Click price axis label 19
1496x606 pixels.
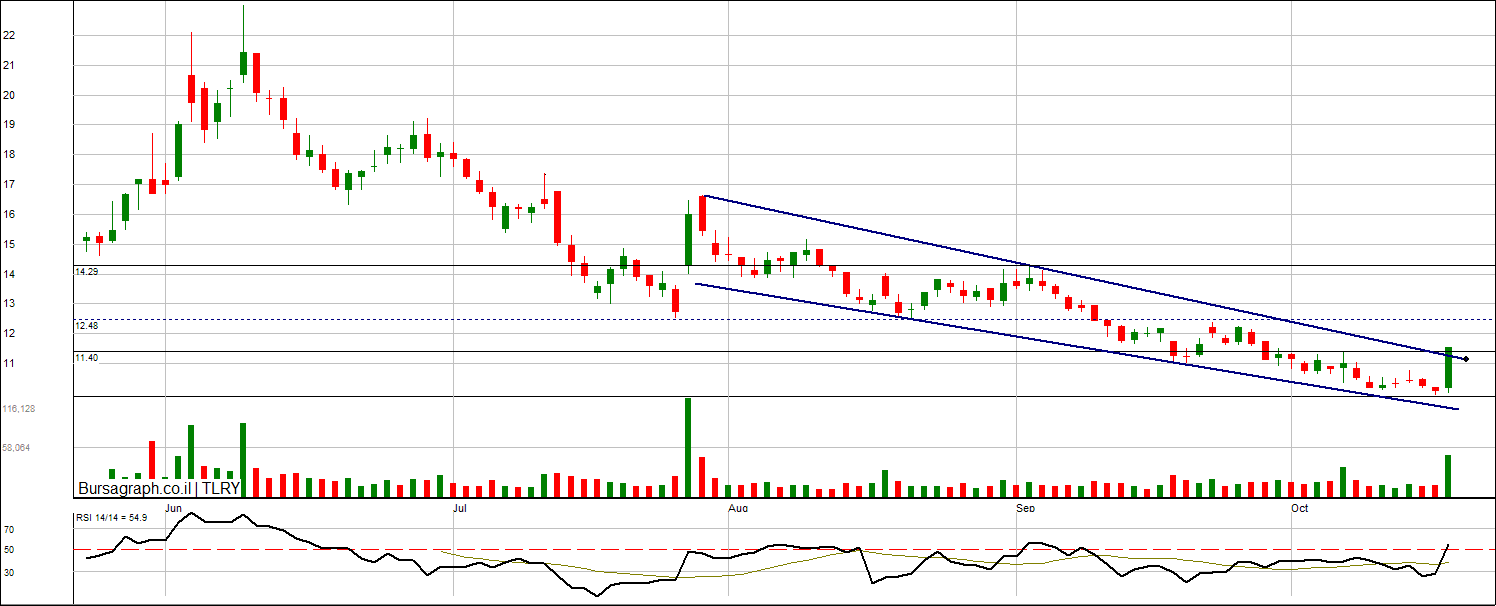click(9, 125)
